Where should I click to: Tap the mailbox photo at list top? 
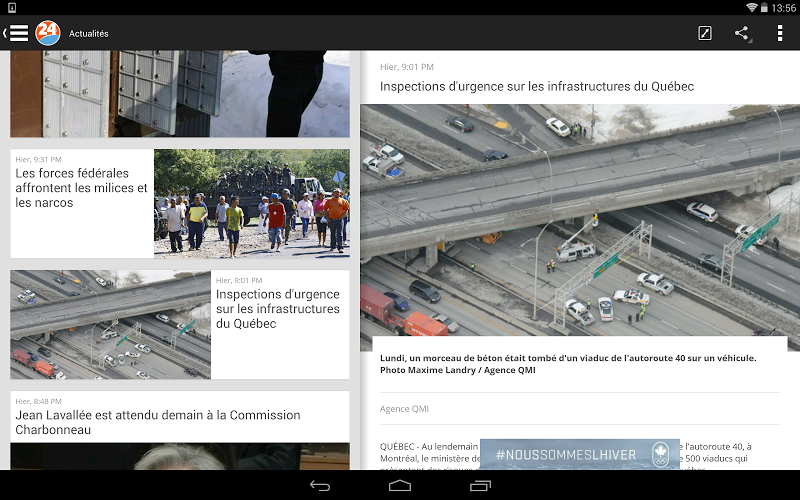click(x=180, y=93)
